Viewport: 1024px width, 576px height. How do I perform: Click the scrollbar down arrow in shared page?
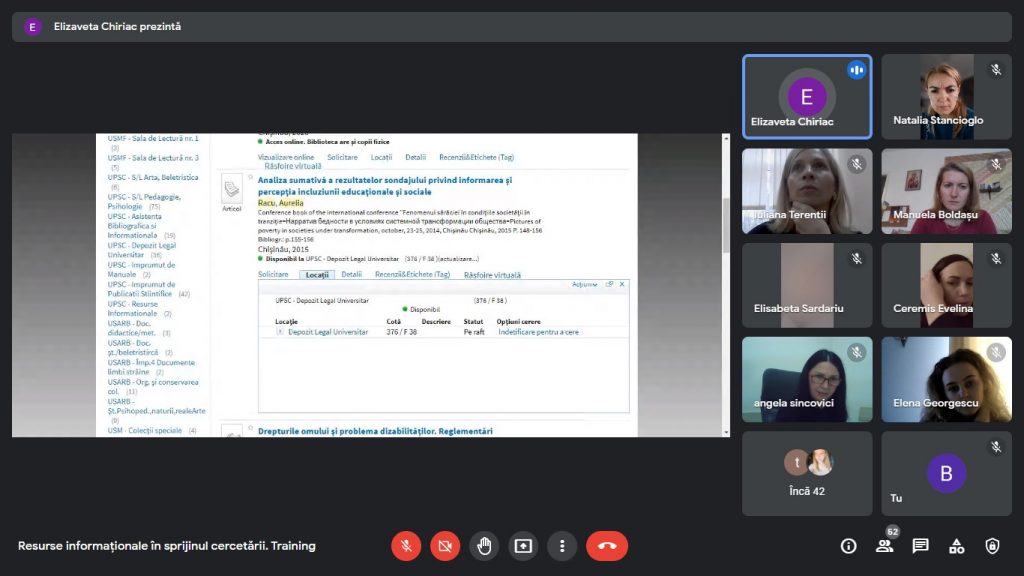[x=726, y=432]
